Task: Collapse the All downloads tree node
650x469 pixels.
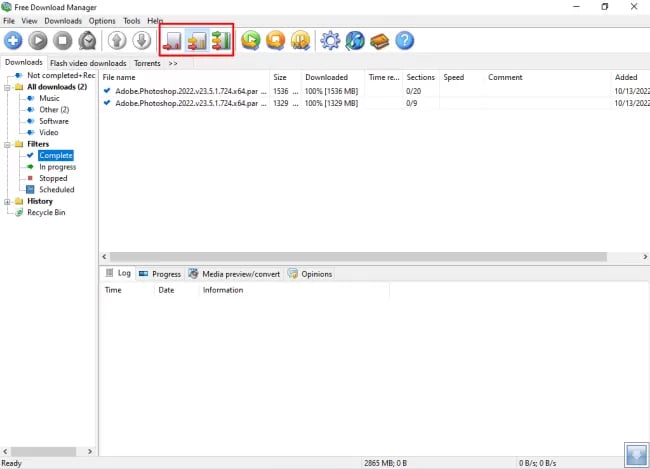Action: point(7,87)
